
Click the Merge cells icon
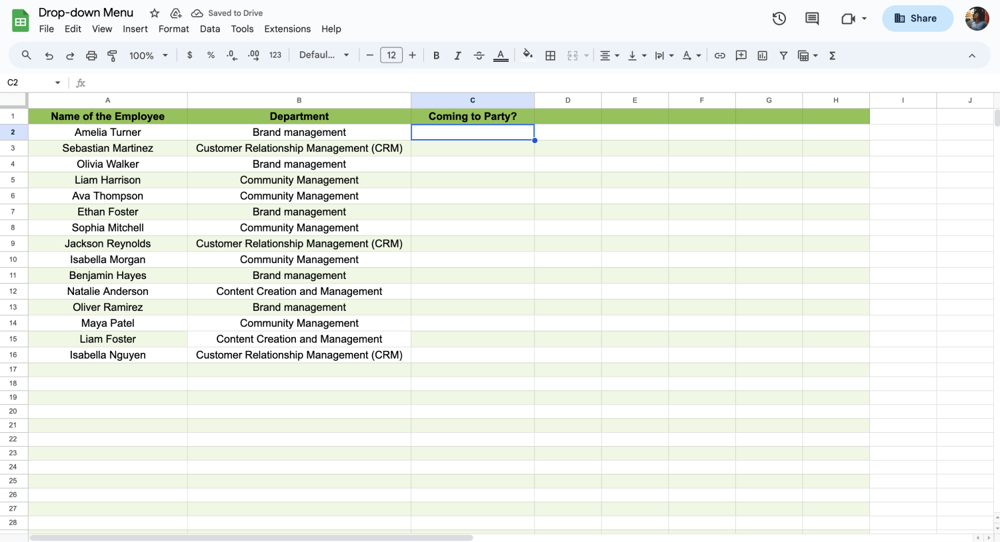(x=572, y=55)
